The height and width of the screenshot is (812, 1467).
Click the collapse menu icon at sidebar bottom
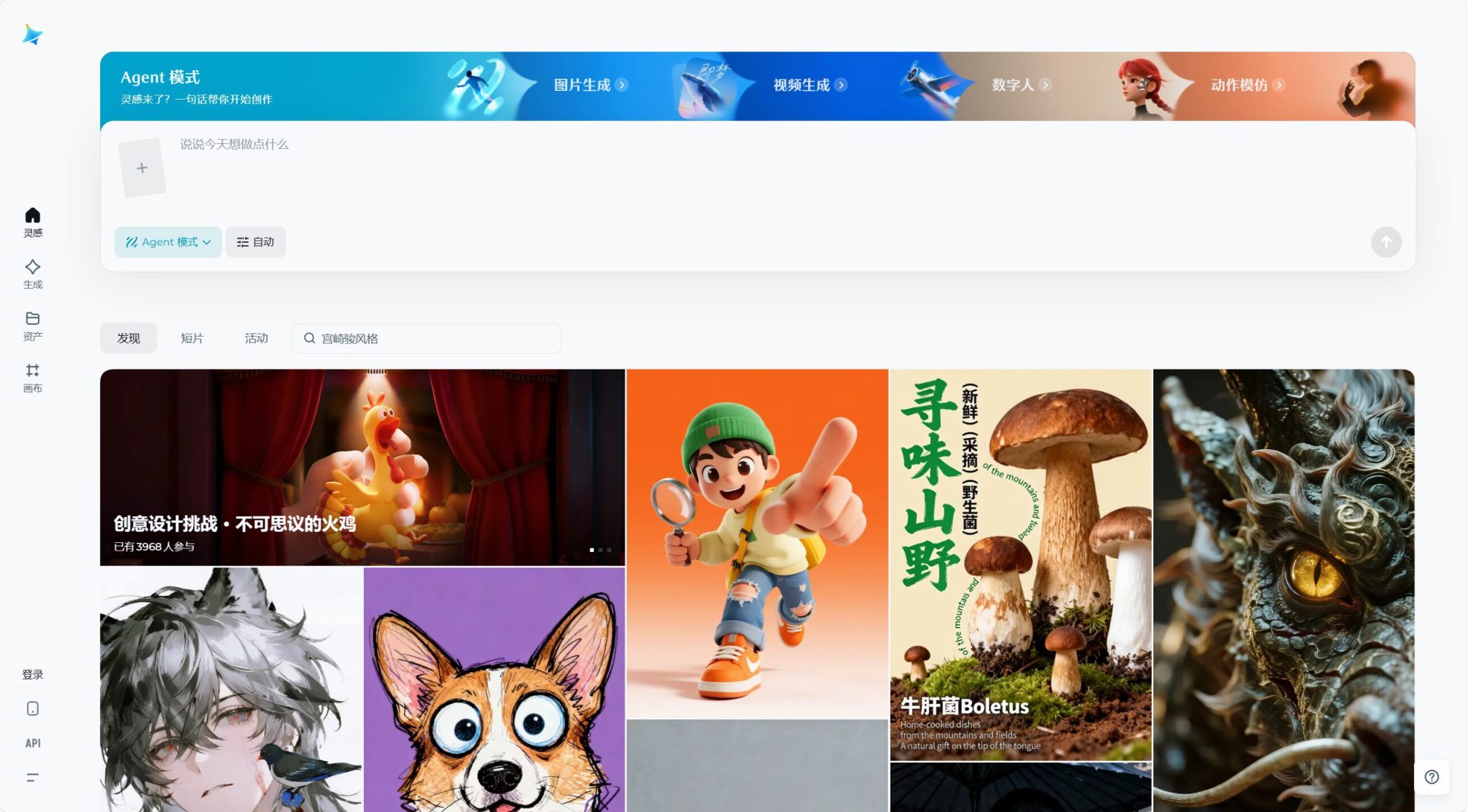32,777
